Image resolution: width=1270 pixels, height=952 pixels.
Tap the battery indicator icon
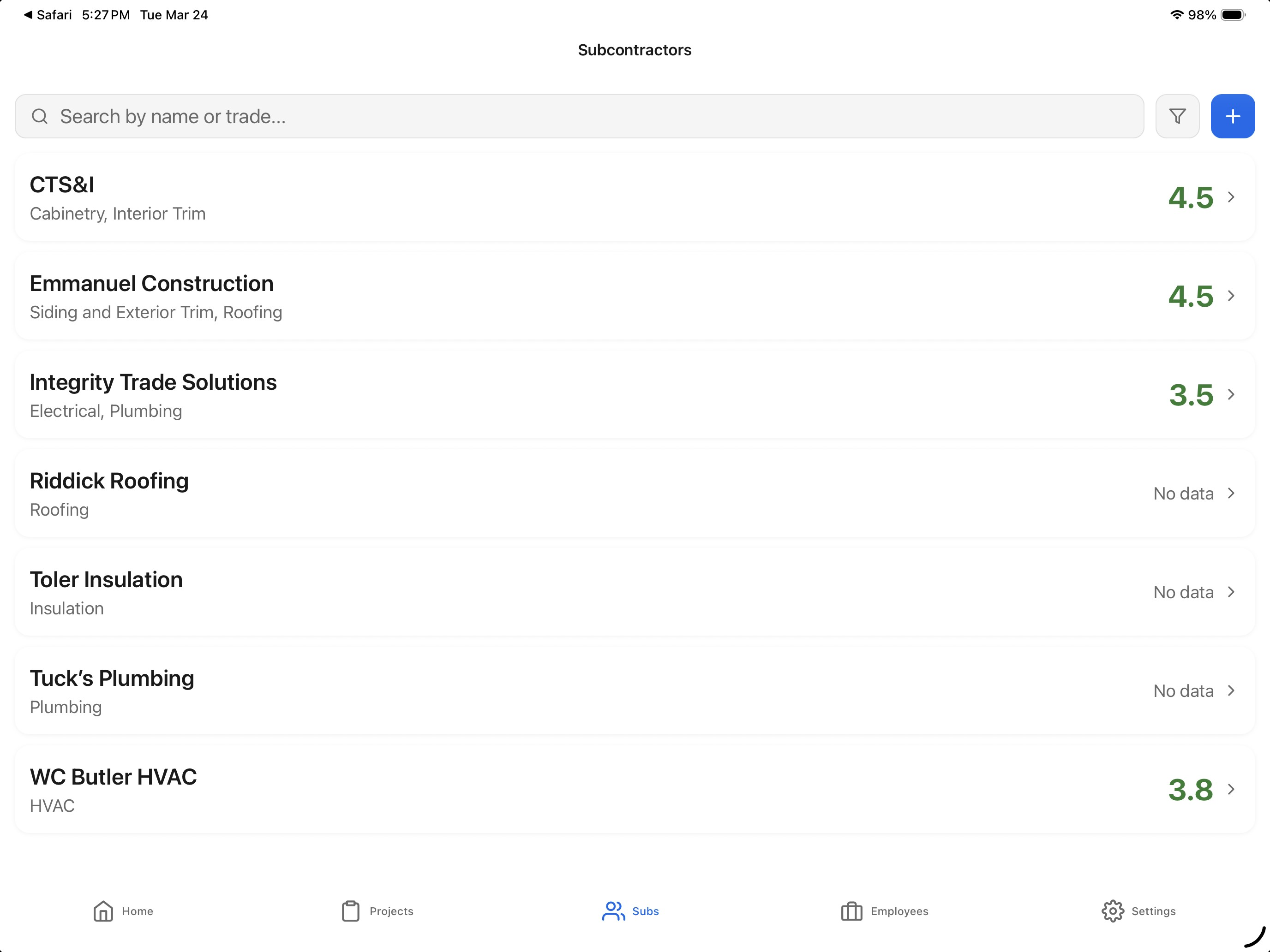pyautogui.click(x=1233, y=15)
